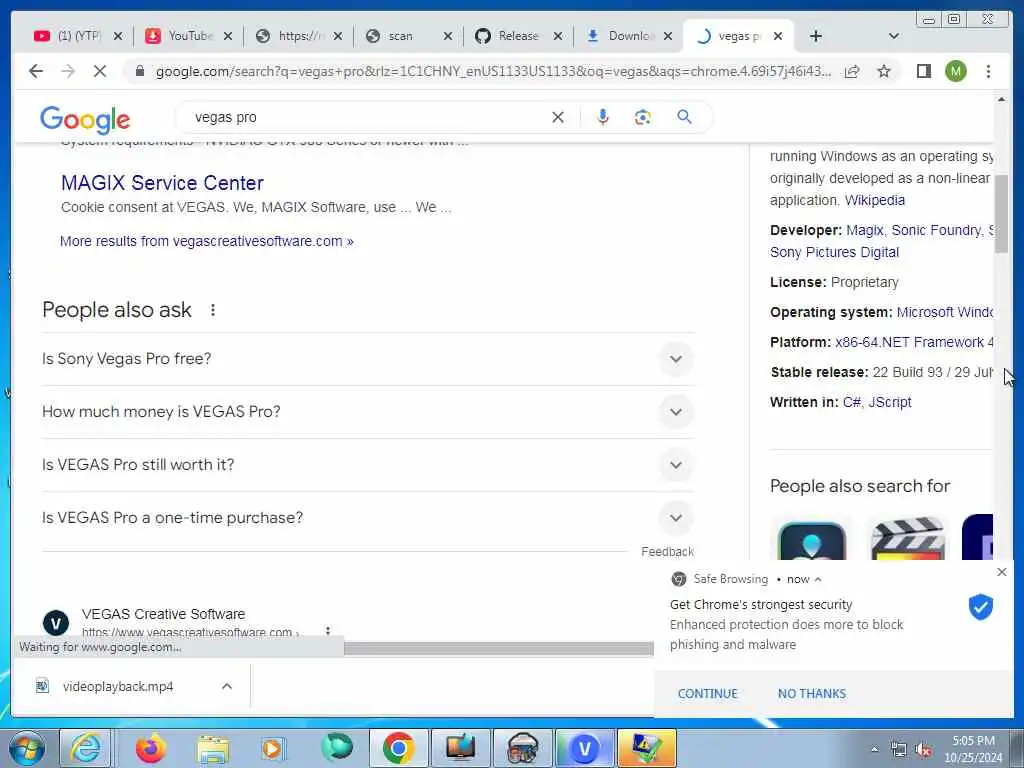This screenshot has height=768, width=1024.
Task: Launch Internet Explorer from the taskbar
Action: [86, 748]
